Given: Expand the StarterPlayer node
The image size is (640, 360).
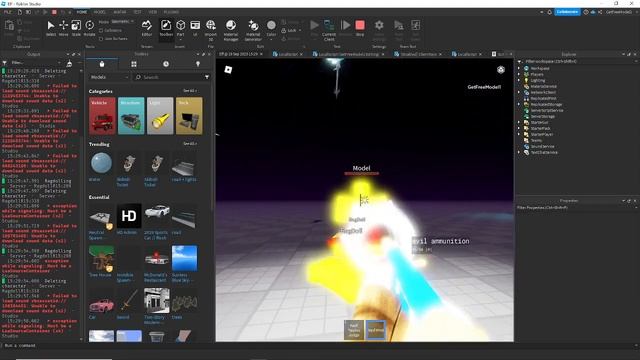Looking at the screenshot, I should [520, 134].
